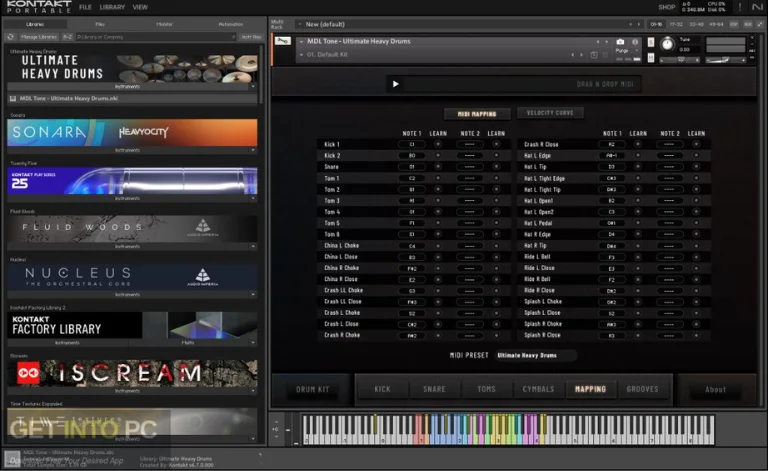This screenshot has width=768, height=471.
Task: Toggle the AUX rack view button
Action: [747, 24]
